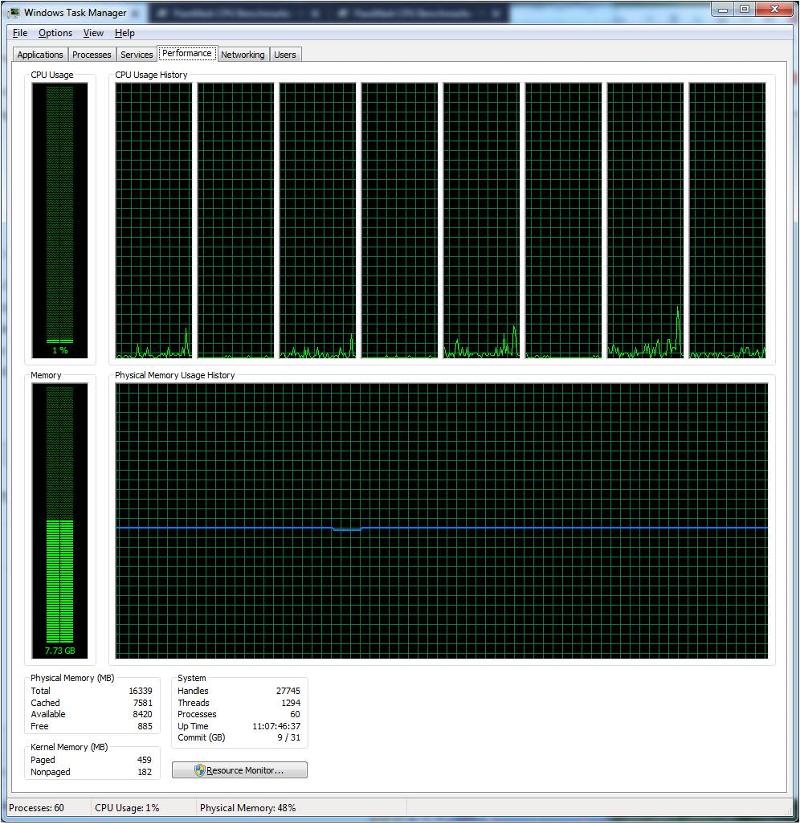Open the View menu
The image size is (800, 823).
click(x=93, y=32)
